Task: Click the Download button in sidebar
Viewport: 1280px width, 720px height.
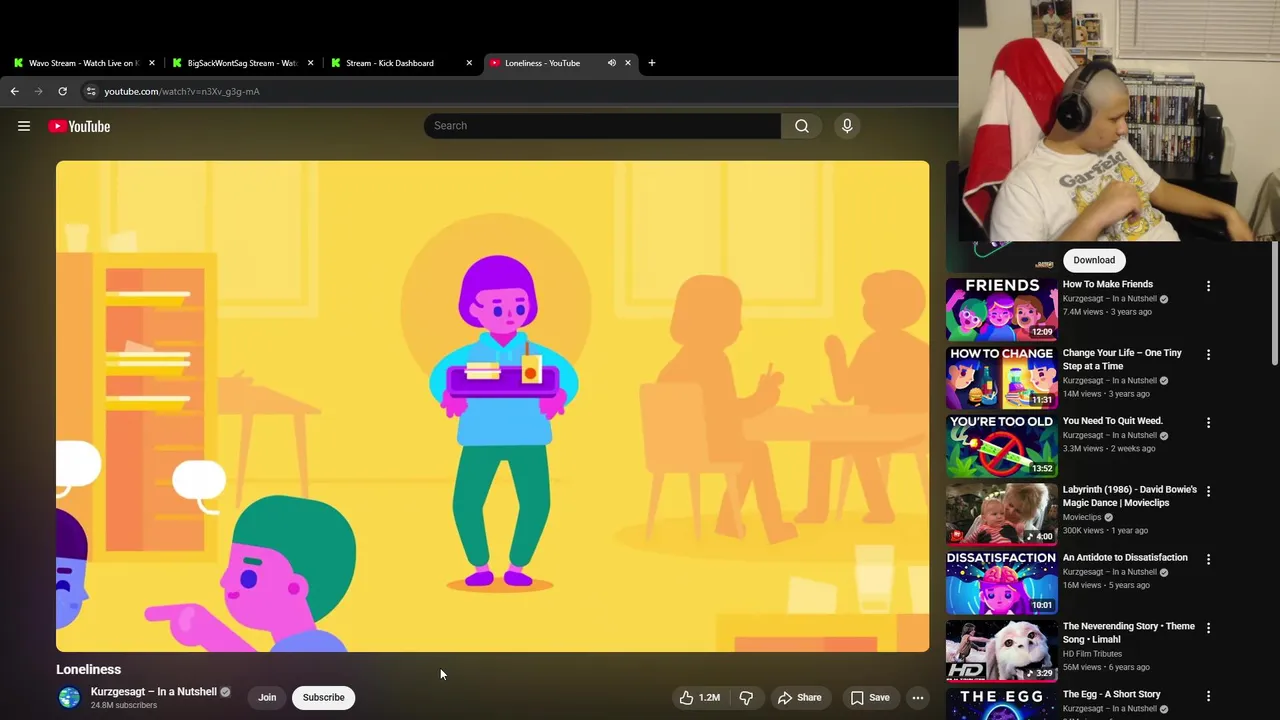Action: (x=1094, y=260)
